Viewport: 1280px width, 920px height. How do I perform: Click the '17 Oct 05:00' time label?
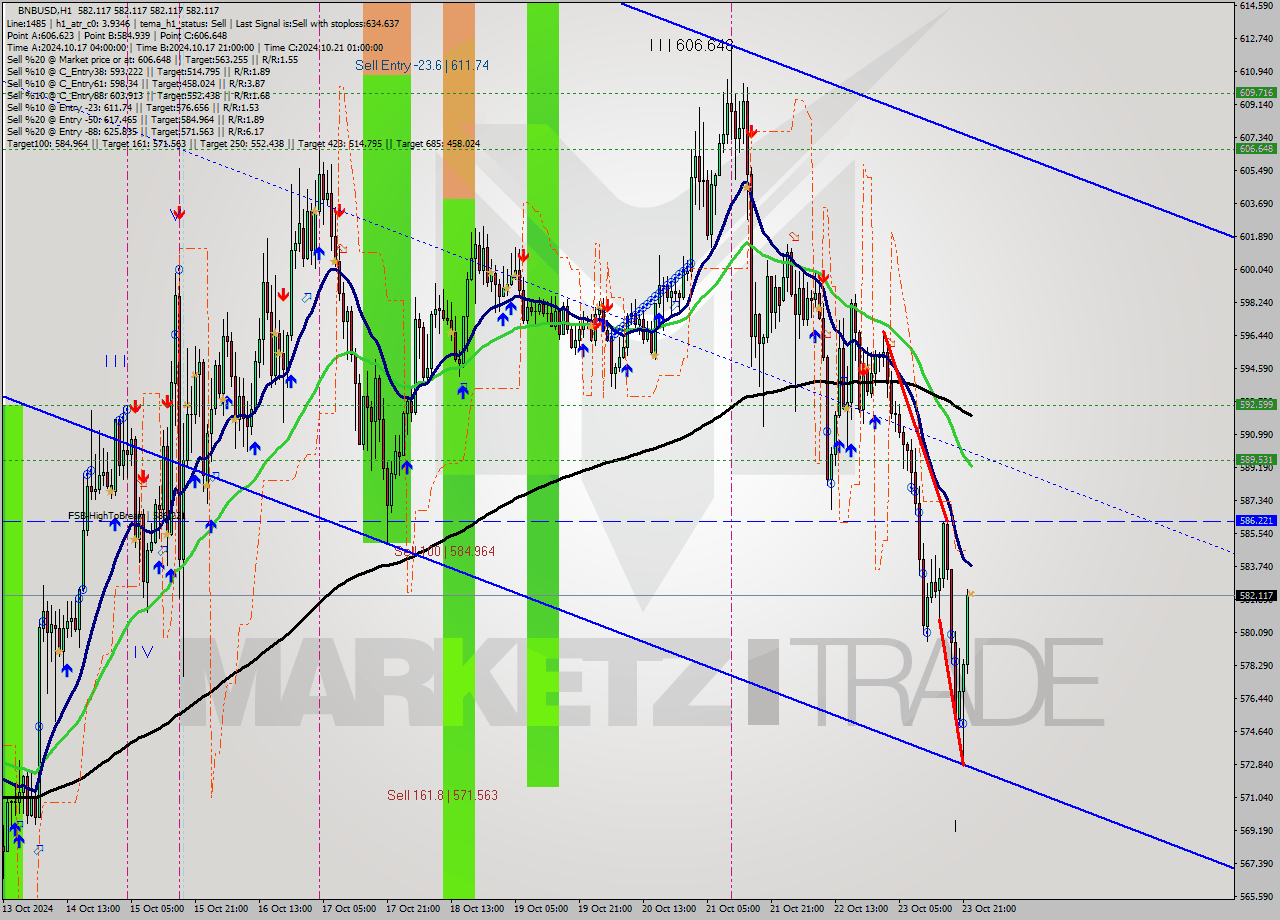pyautogui.click(x=350, y=909)
